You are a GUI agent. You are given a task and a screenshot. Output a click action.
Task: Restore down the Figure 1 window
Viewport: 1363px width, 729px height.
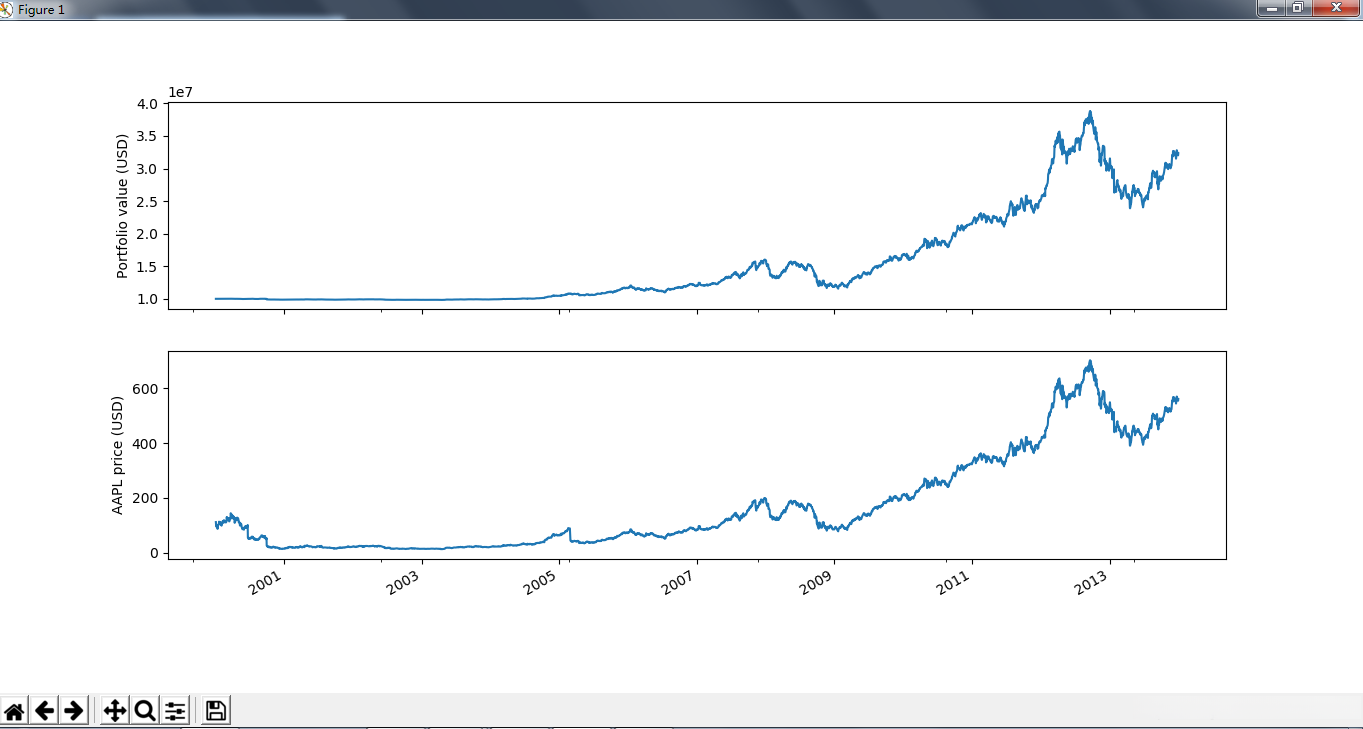click(1298, 8)
